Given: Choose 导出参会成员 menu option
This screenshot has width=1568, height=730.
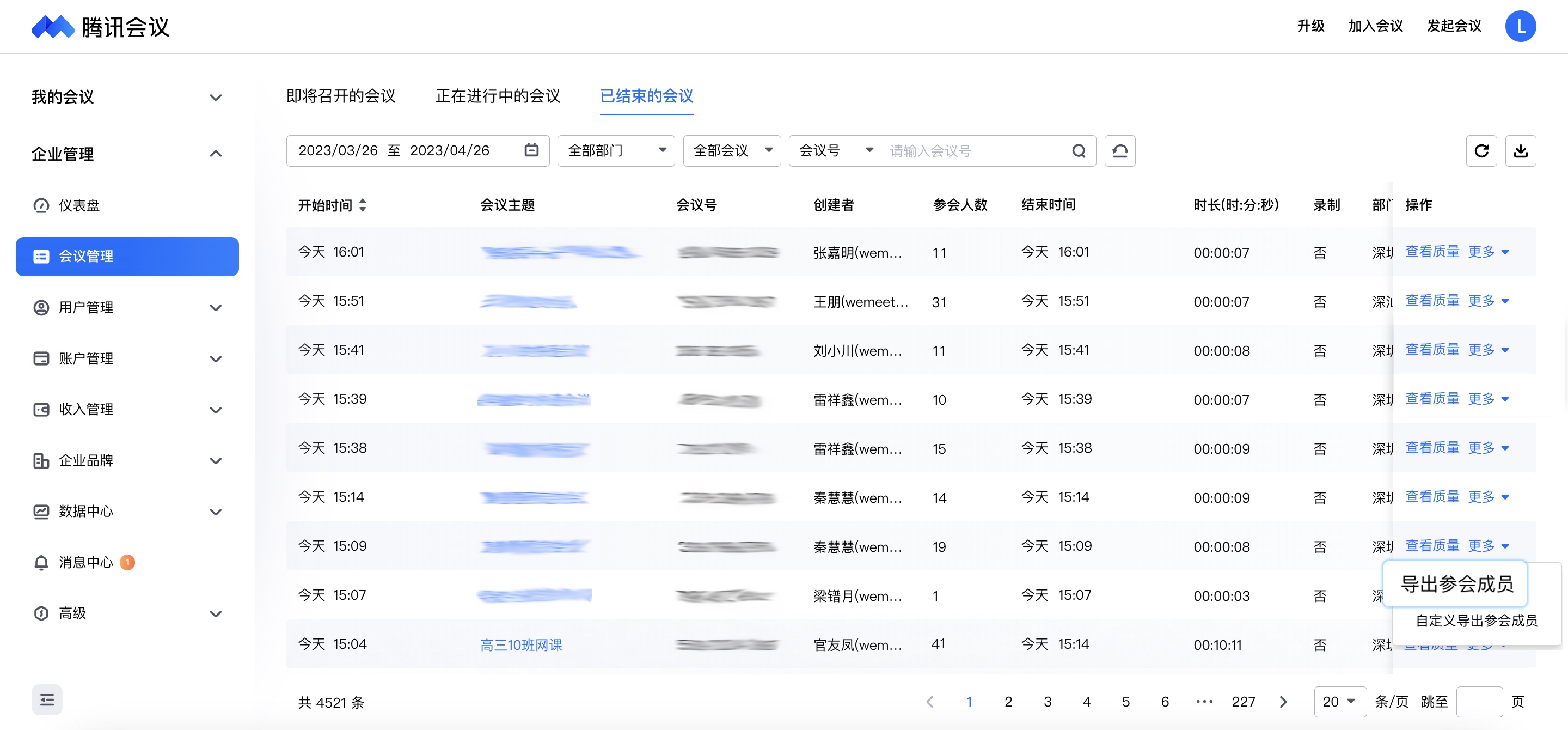Looking at the screenshot, I should pyautogui.click(x=1456, y=584).
